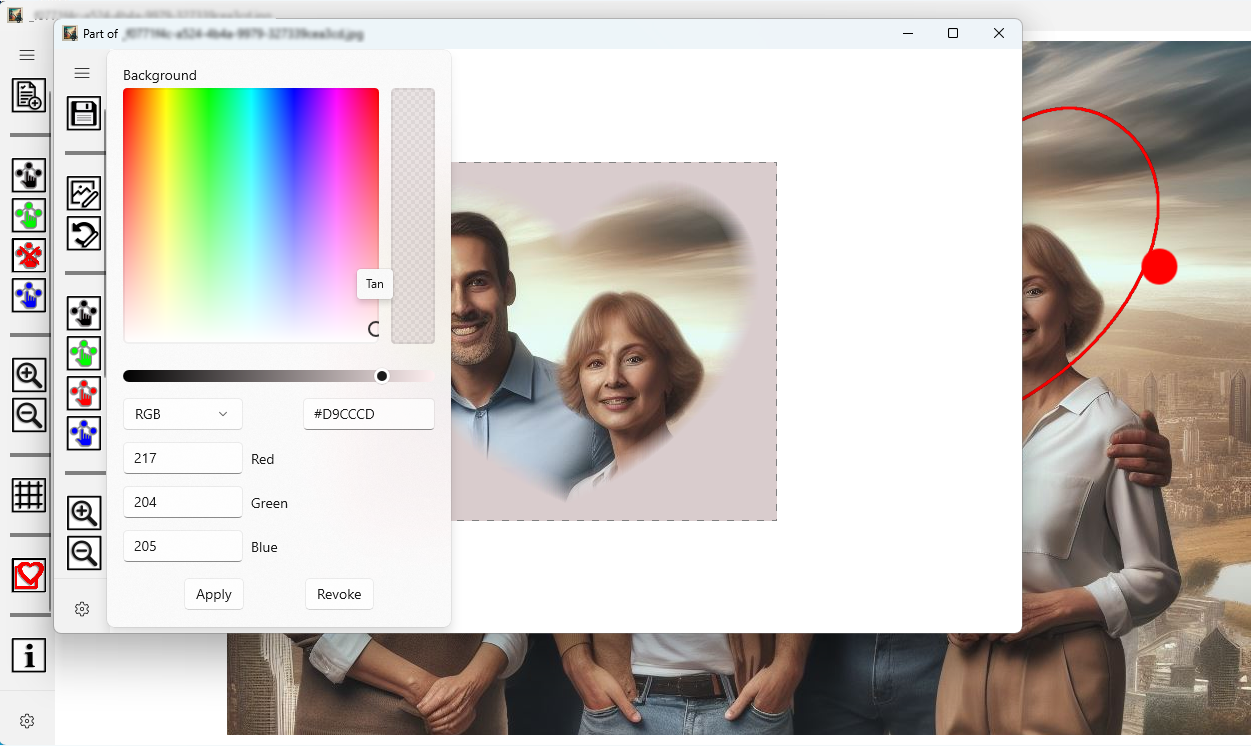This screenshot has height=750, width=1251.
Task: Click the hex color code field
Action: (x=368, y=414)
